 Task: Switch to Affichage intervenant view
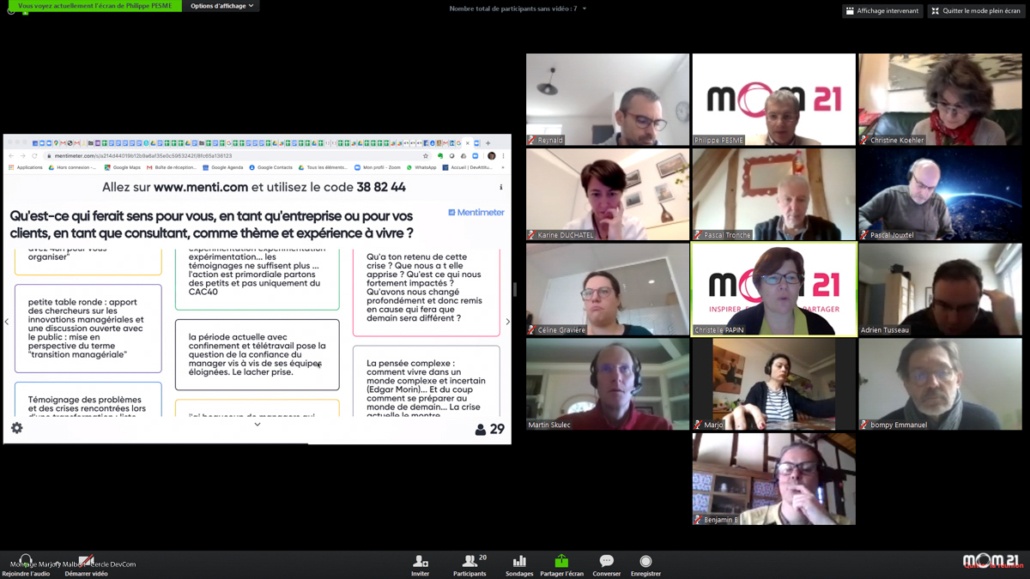882,11
